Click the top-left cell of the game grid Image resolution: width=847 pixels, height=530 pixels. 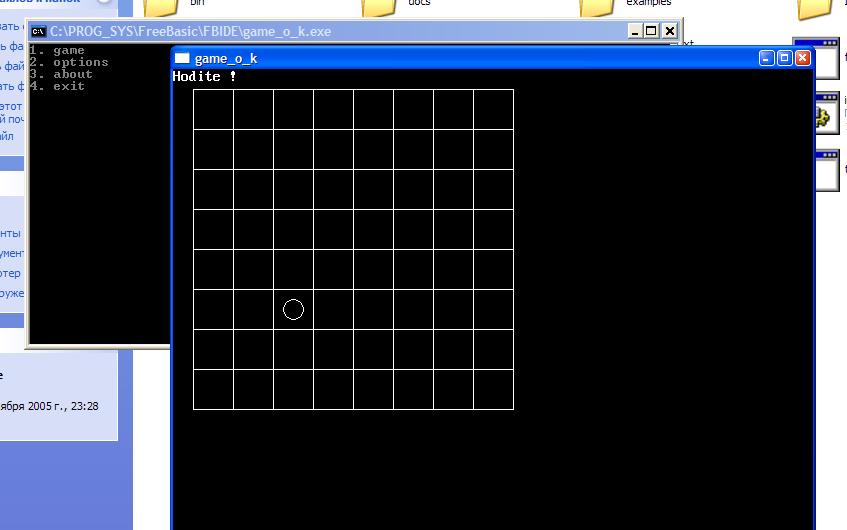[x=213, y=109]
